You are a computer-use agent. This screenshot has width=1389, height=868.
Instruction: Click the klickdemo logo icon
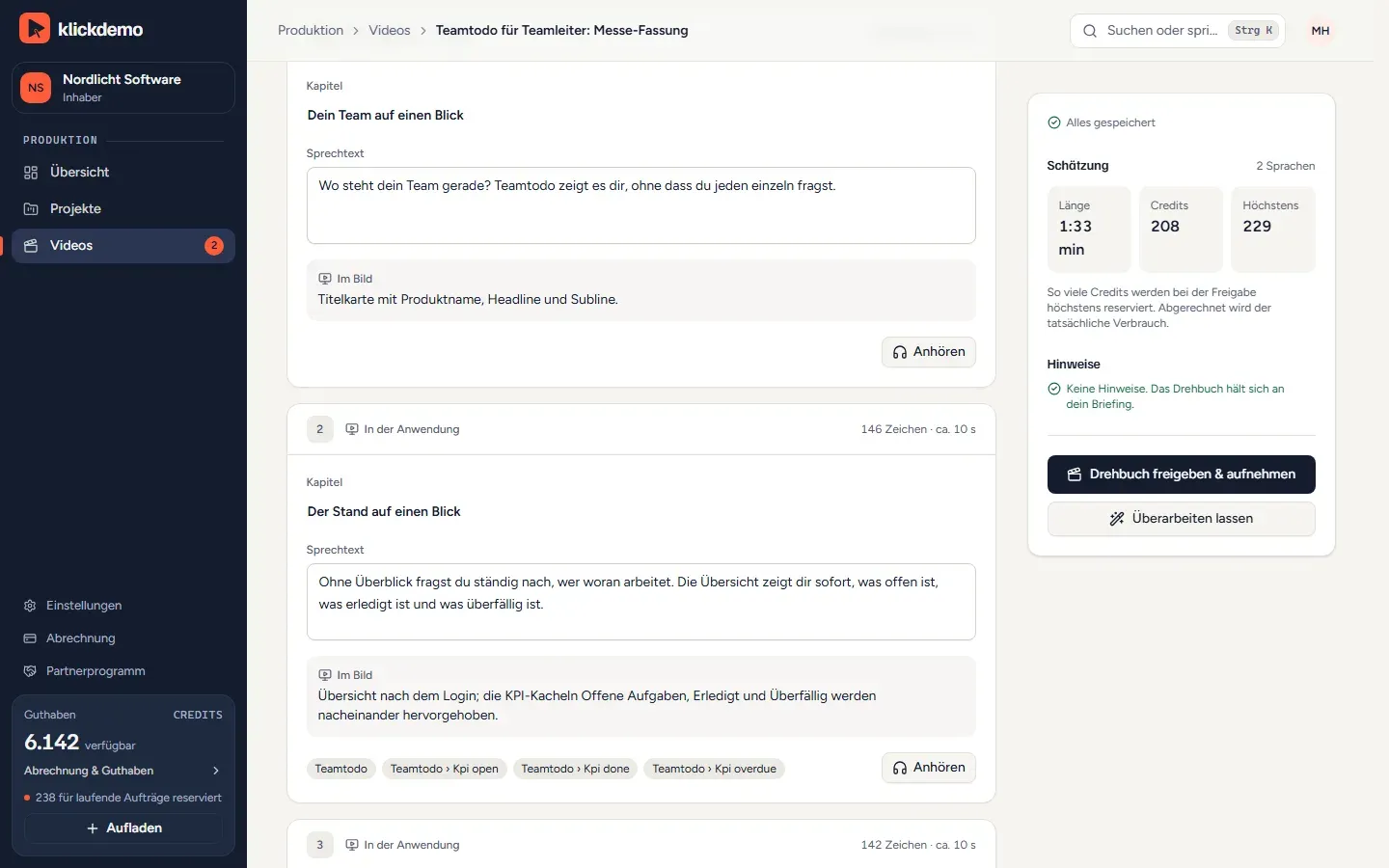tap(35, 29)
